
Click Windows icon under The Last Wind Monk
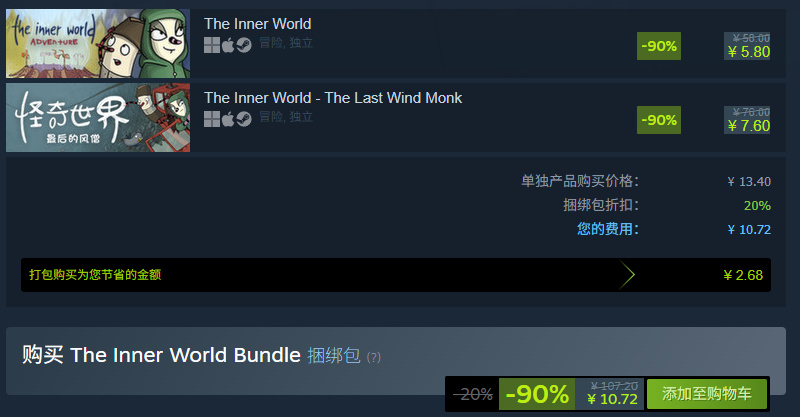coord(212,119)
